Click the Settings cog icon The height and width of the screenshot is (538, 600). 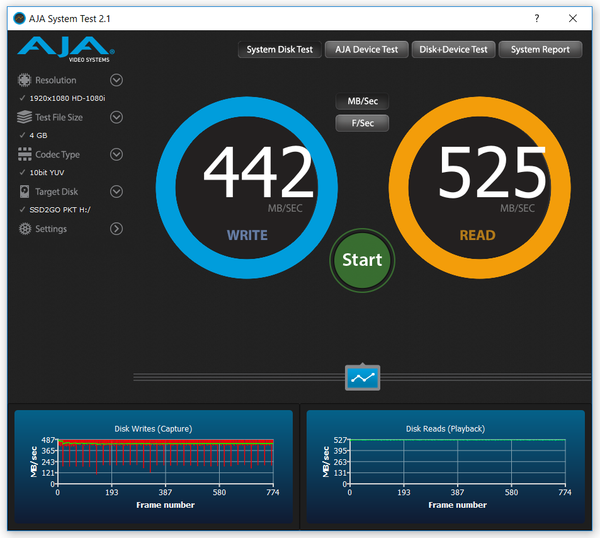[x=25, y=228]
